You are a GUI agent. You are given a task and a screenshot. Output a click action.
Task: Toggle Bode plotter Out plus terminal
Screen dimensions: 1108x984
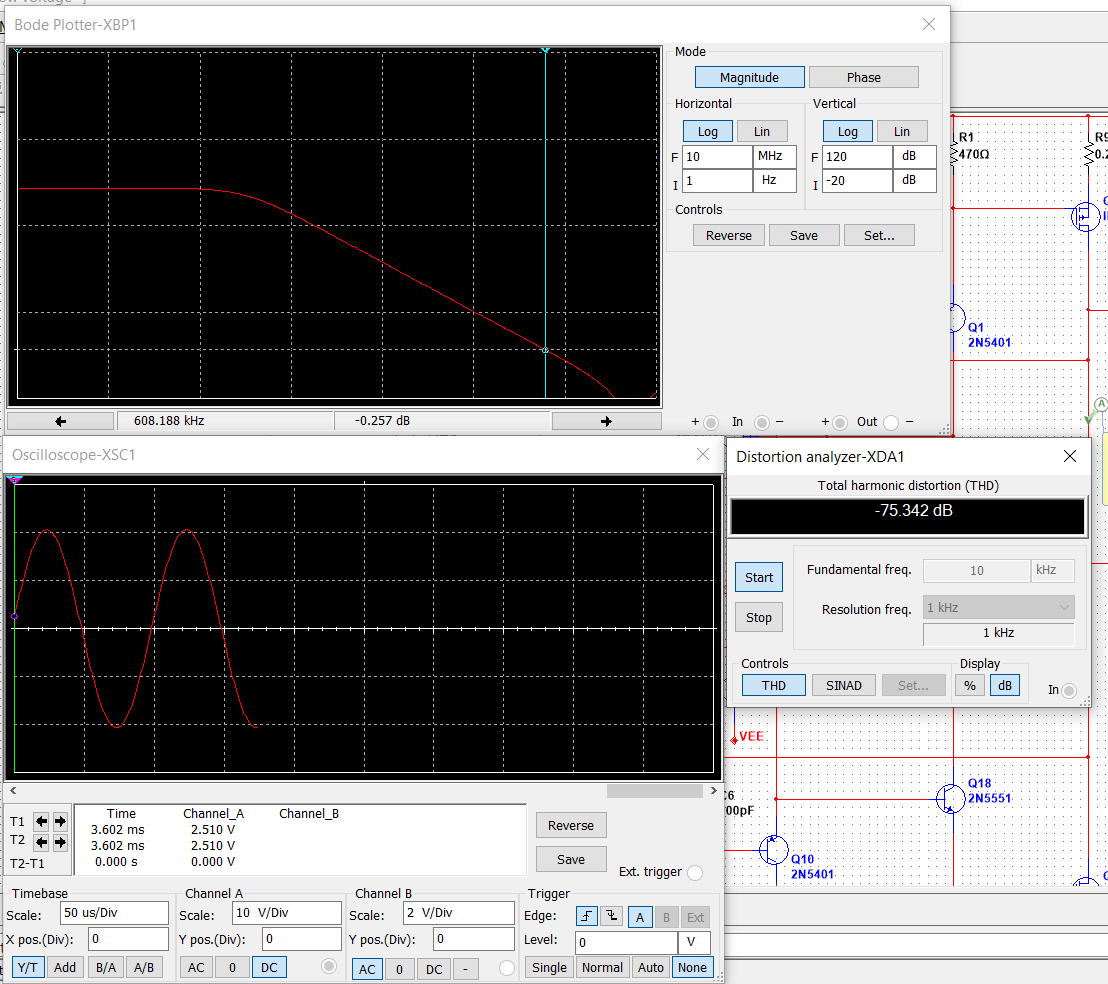tap(839, 422)
